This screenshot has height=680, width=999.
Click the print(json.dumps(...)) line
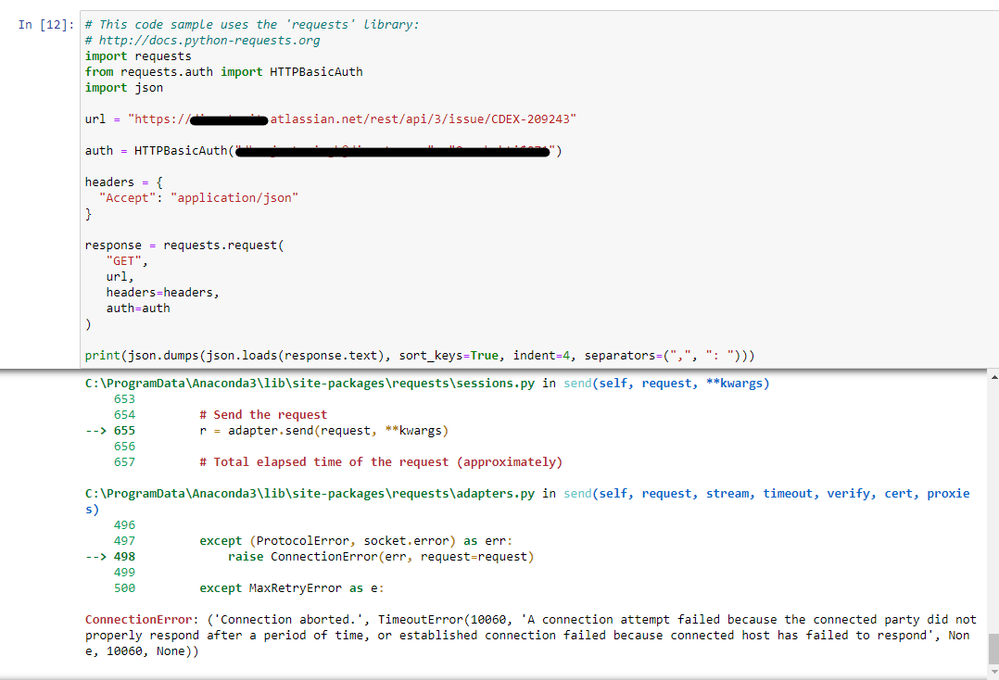[420, 356]
